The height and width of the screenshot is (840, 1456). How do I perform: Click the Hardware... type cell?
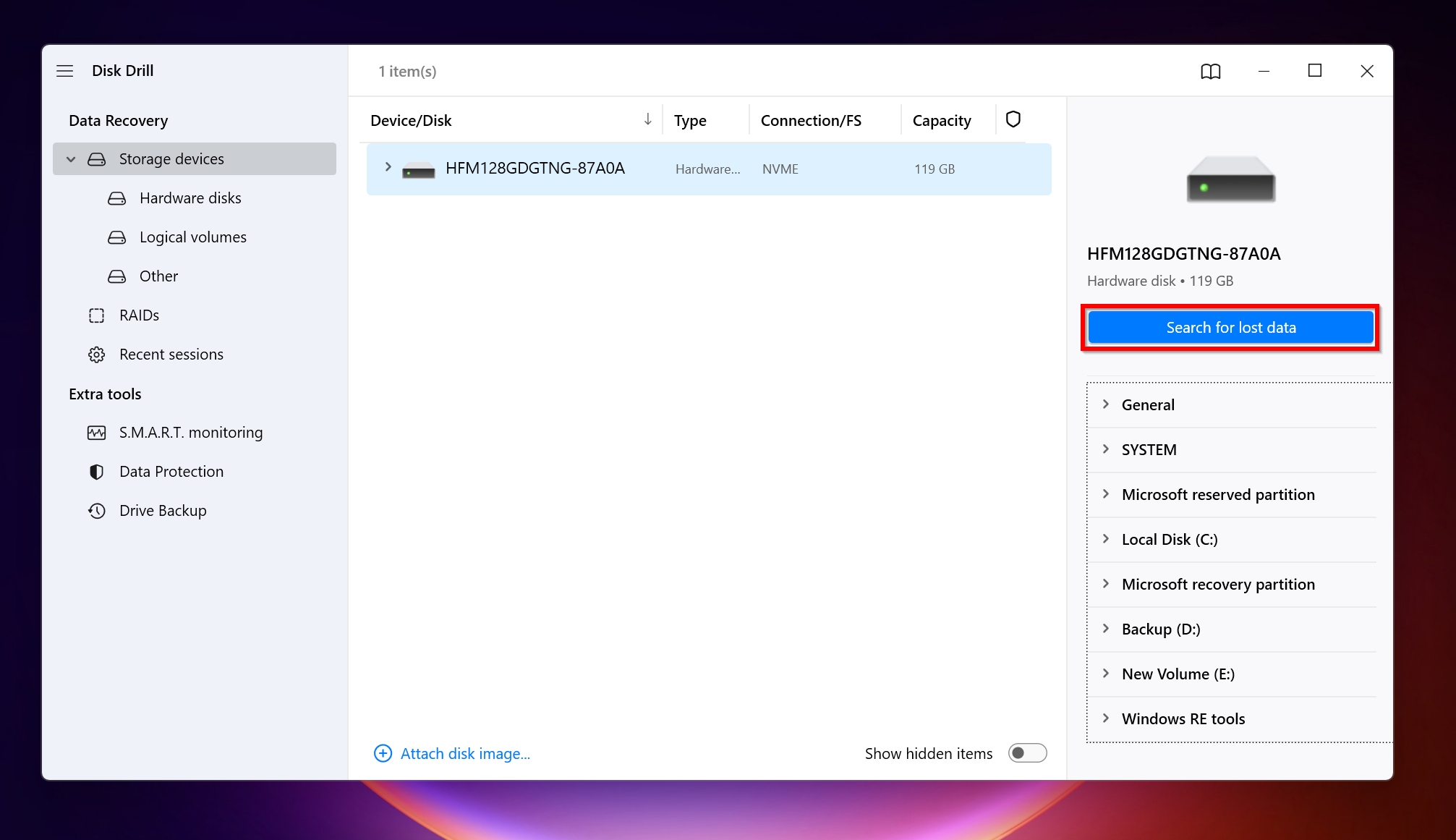coord(707,169)
